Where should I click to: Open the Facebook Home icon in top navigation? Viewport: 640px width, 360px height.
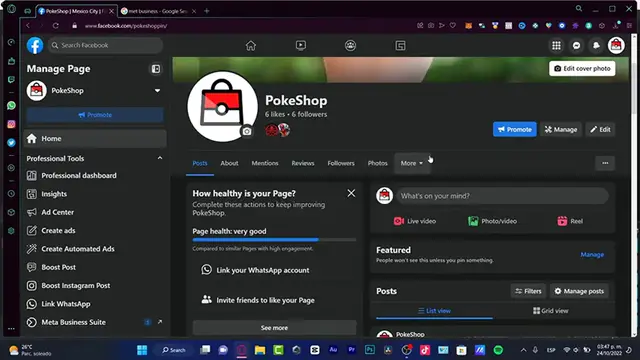pyautogui.click(x=251, y=46)
